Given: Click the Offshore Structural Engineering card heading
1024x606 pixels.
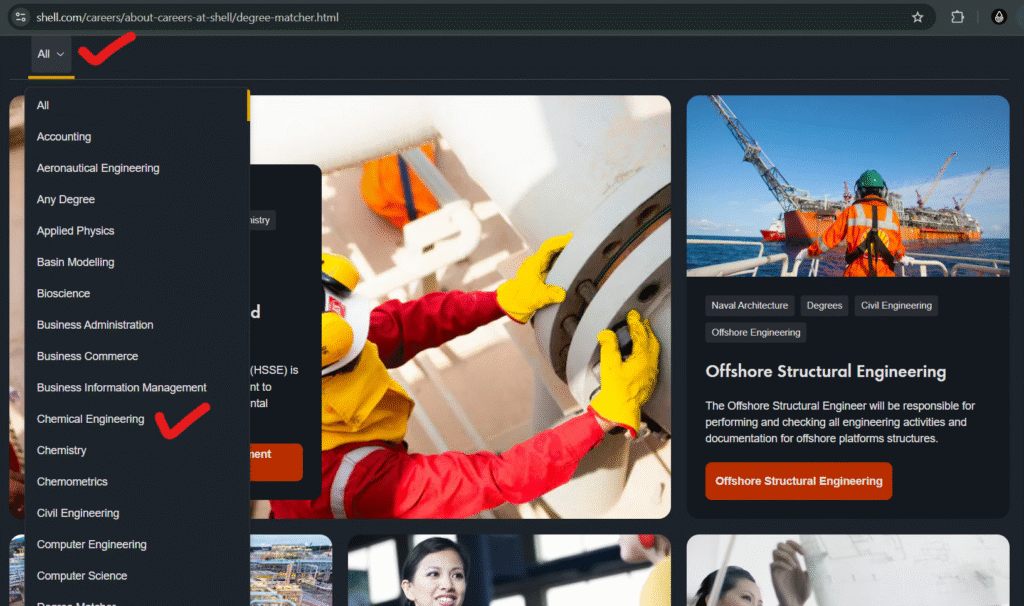Looking at the screenshot, I should coord(825,371).
